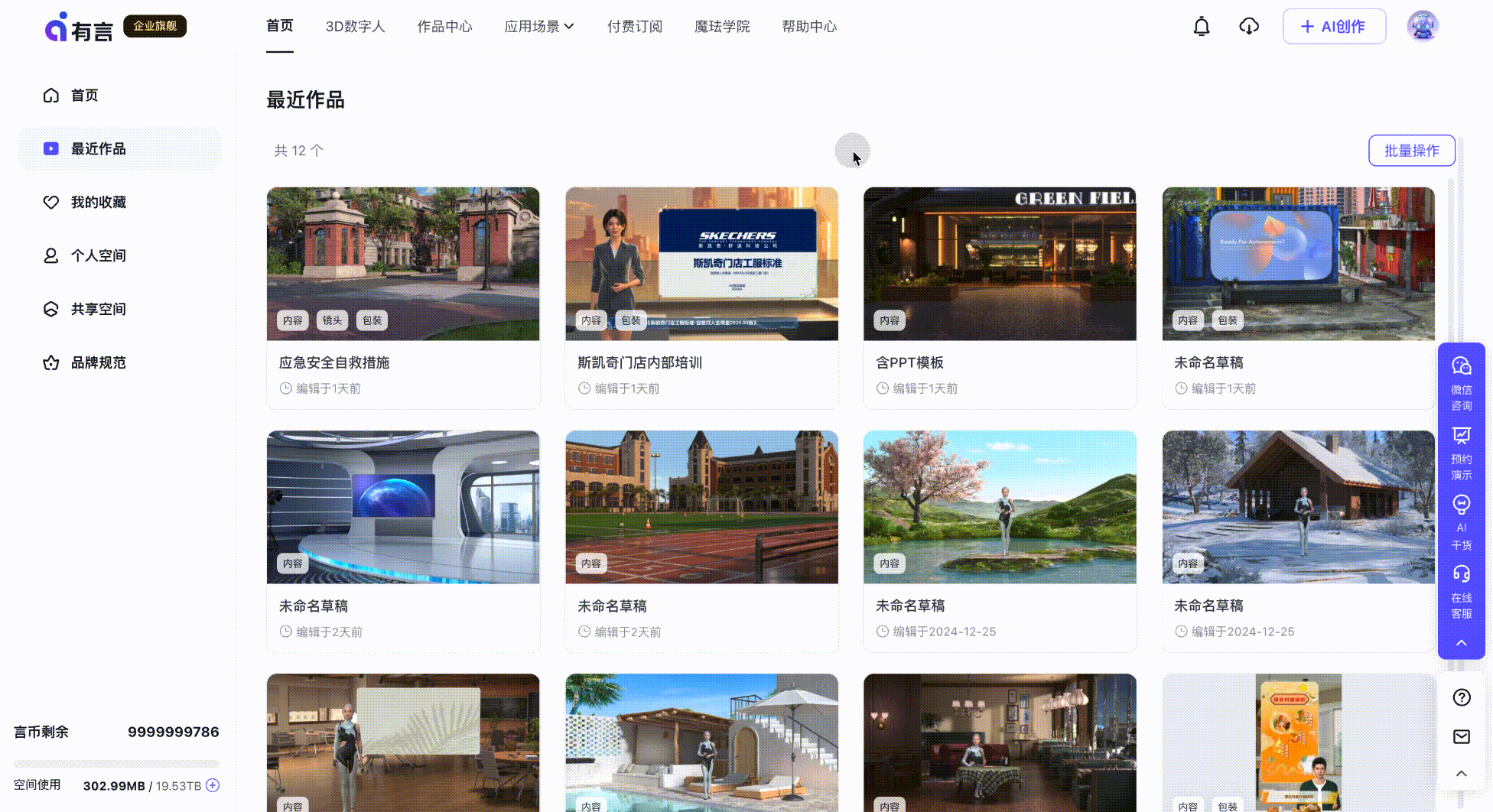The image size is (1493, 812).
Task: Click the question mark help icon
Action: (x=1462, y=697)
